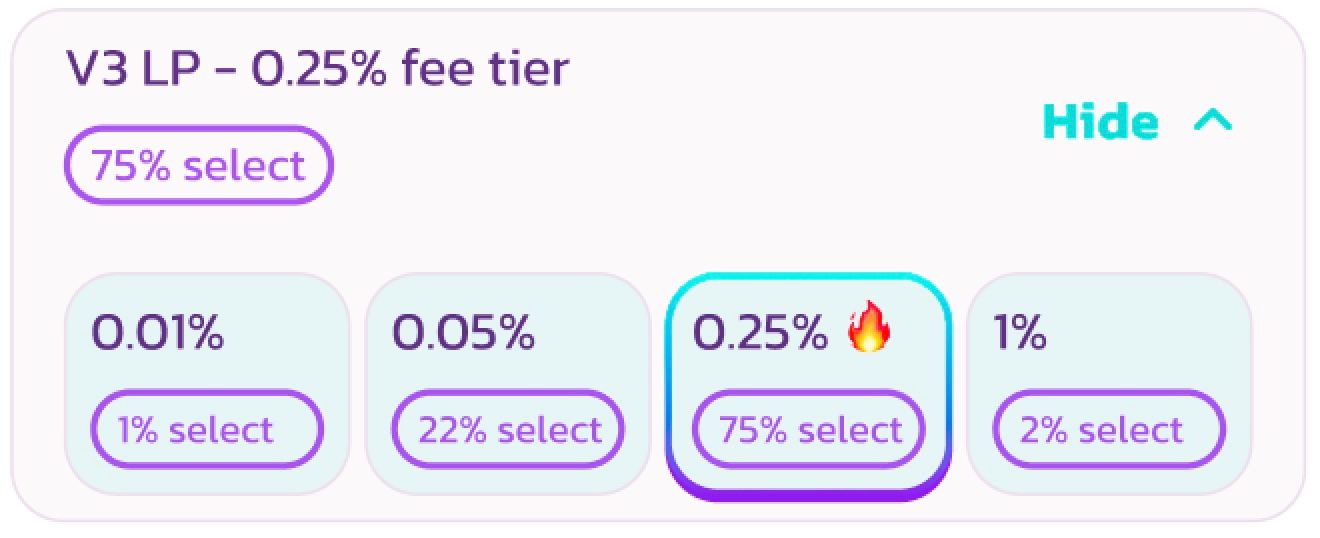Screen dimensions: 1320x538
Task: Click the '22% select' badge
Action: tap(508, 430)
